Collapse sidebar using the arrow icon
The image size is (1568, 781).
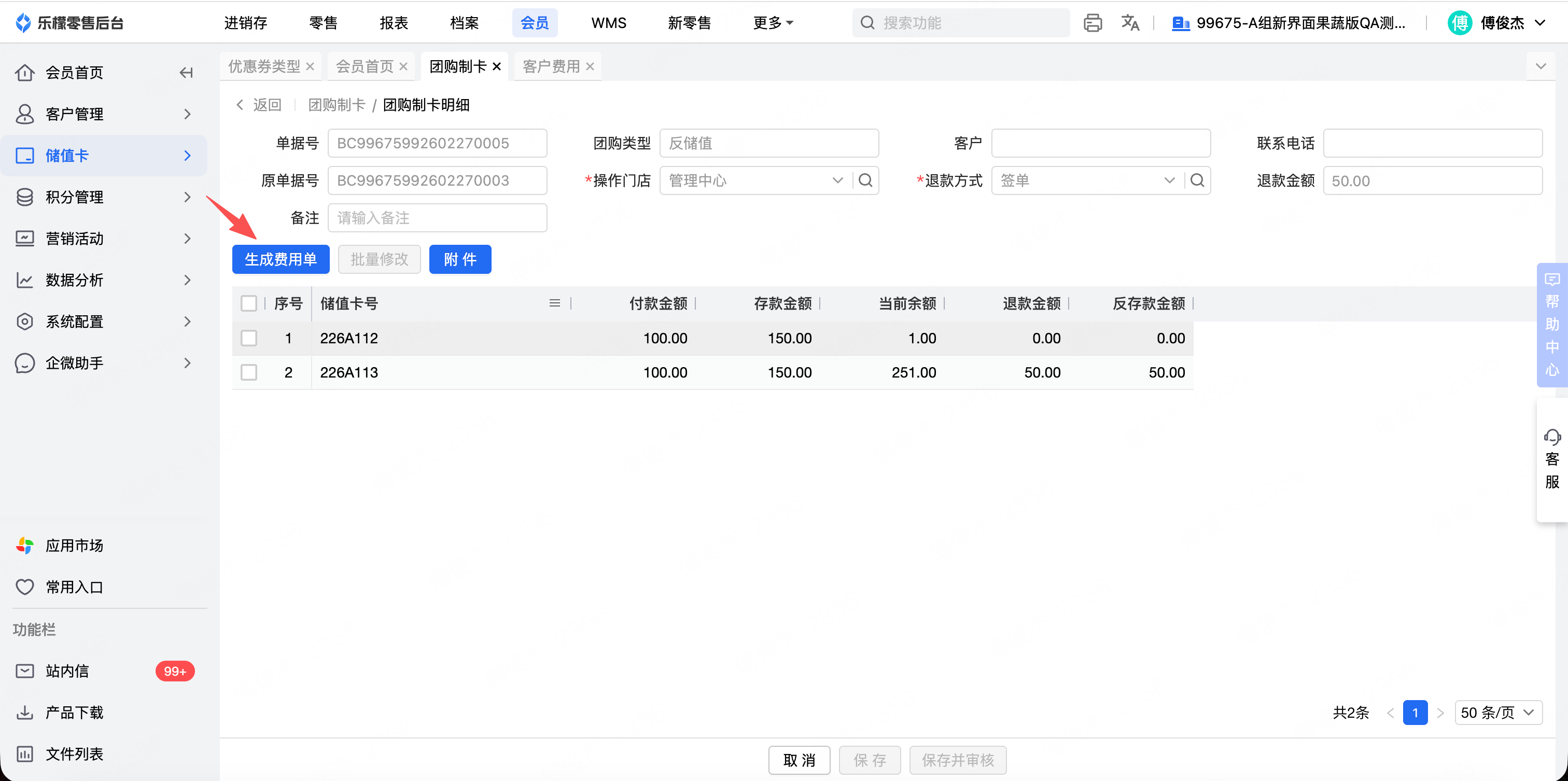(x=186, y=73)
